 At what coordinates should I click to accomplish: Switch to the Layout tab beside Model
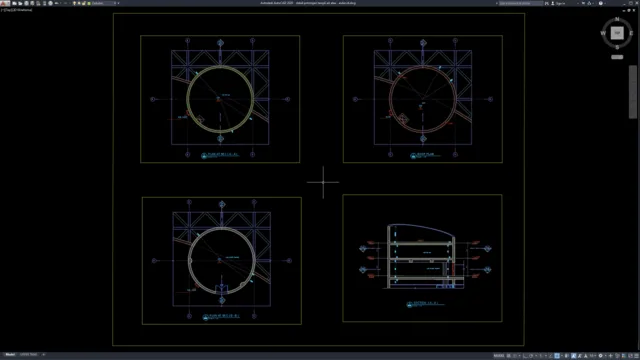point(29,355)
